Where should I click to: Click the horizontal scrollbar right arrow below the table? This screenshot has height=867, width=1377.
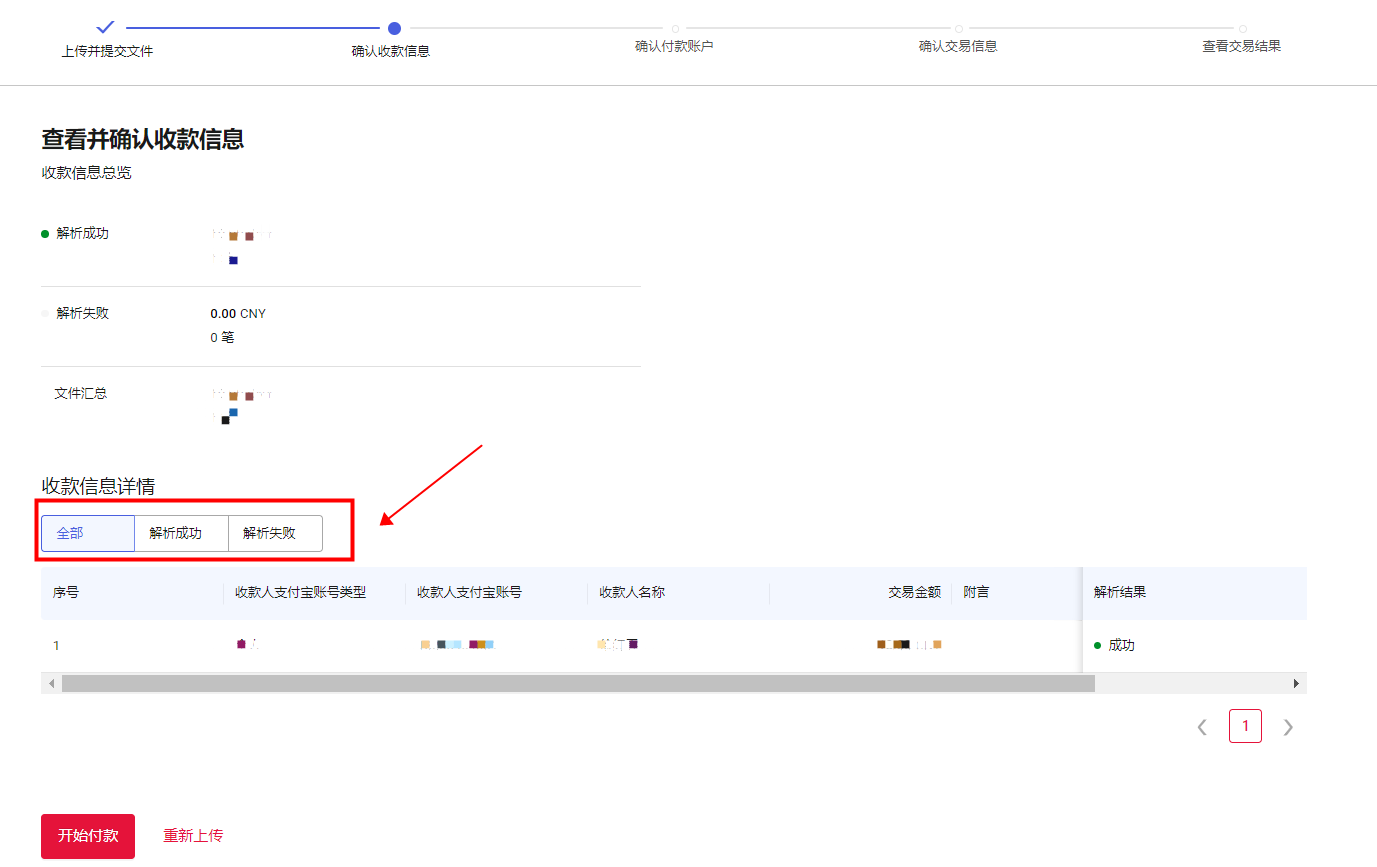[1296, 682]
